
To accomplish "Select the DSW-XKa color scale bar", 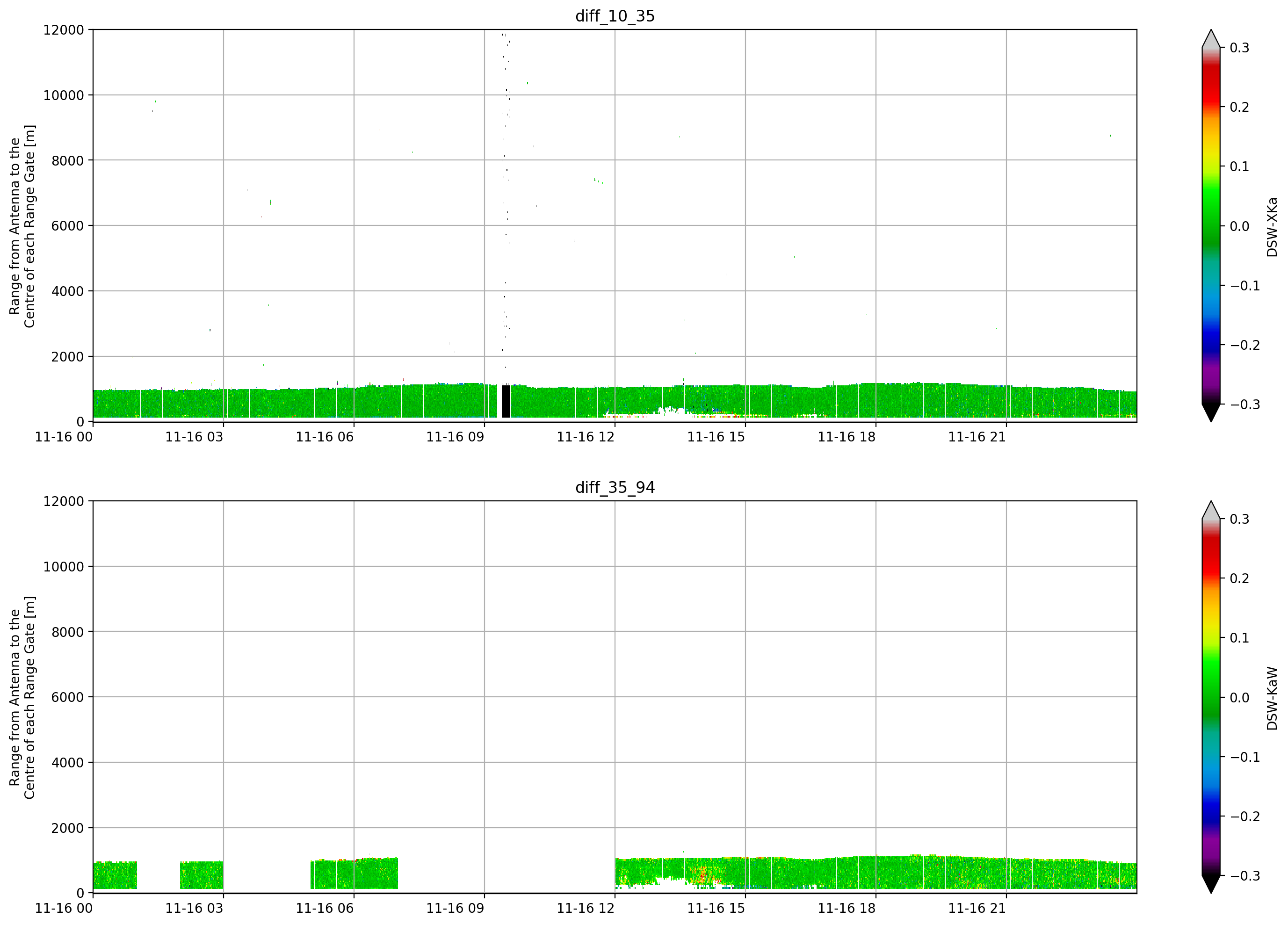I will coord(1211,226).
